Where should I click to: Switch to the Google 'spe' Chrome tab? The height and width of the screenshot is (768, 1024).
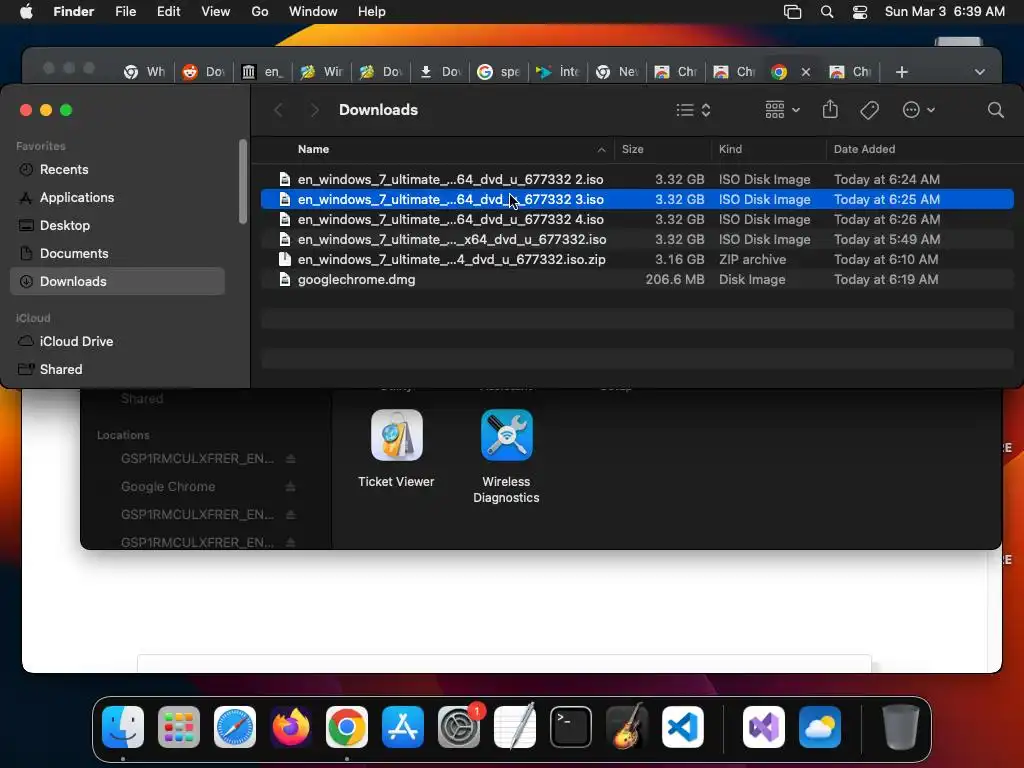(499, 72)
